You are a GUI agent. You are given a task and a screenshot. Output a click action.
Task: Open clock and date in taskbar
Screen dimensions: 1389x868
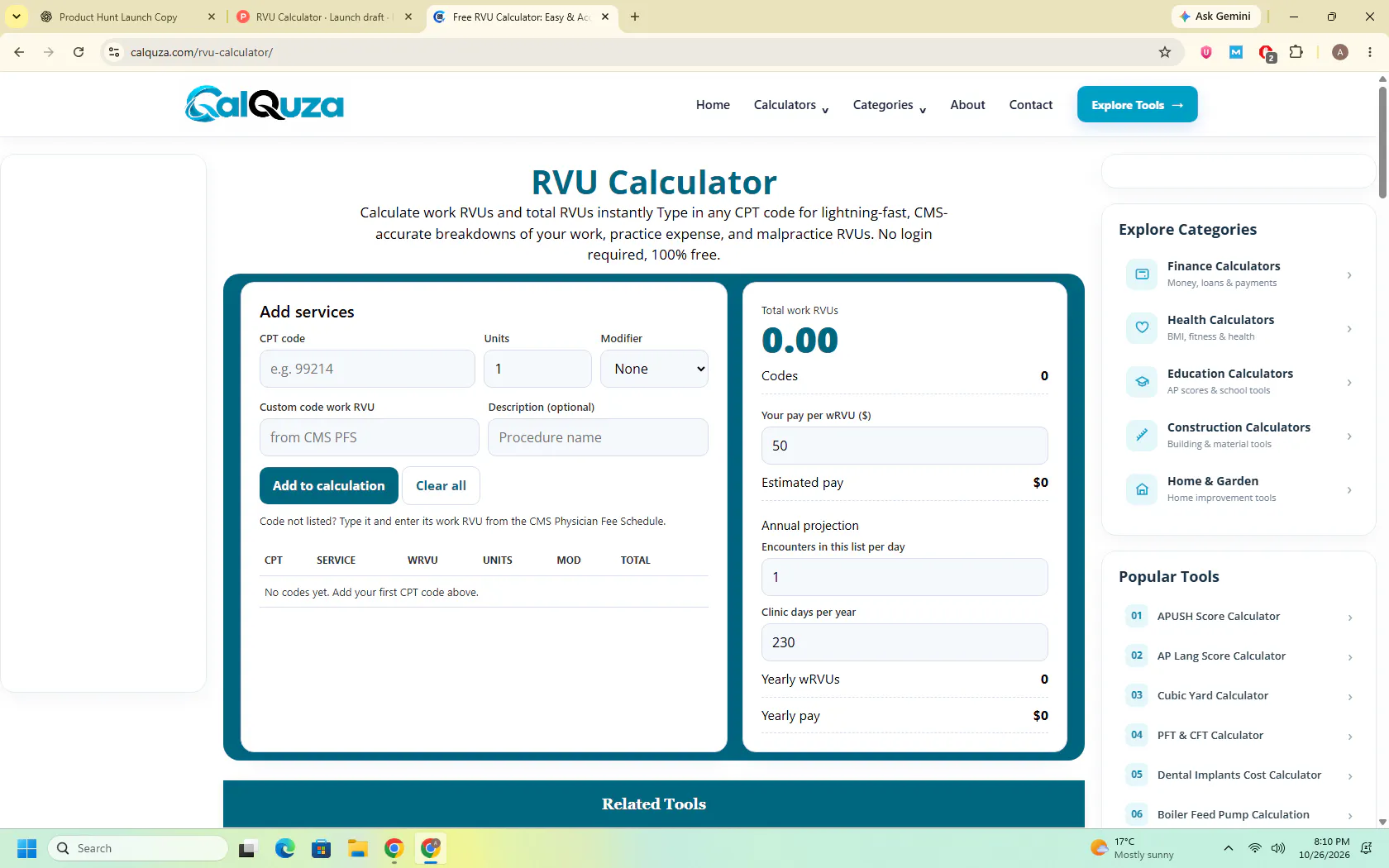(1324, 848)
